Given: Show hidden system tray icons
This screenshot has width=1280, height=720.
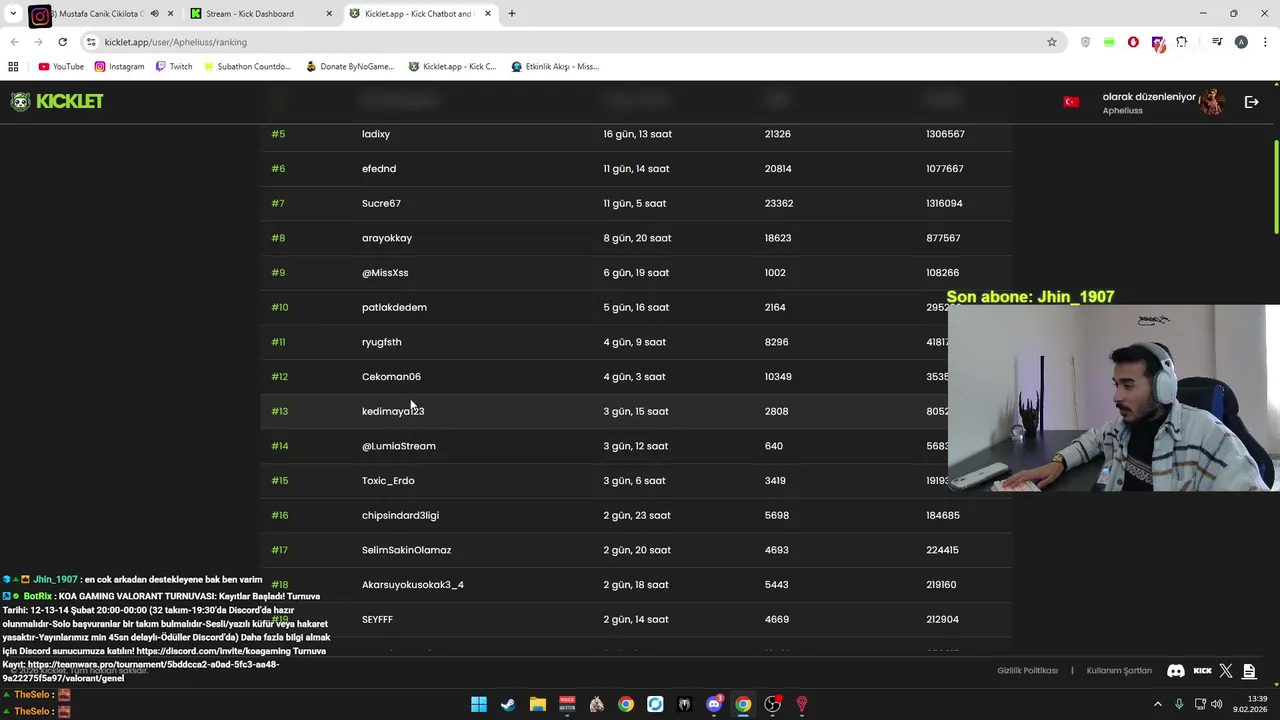Looking at the screenshot, I should point(1158,704).
